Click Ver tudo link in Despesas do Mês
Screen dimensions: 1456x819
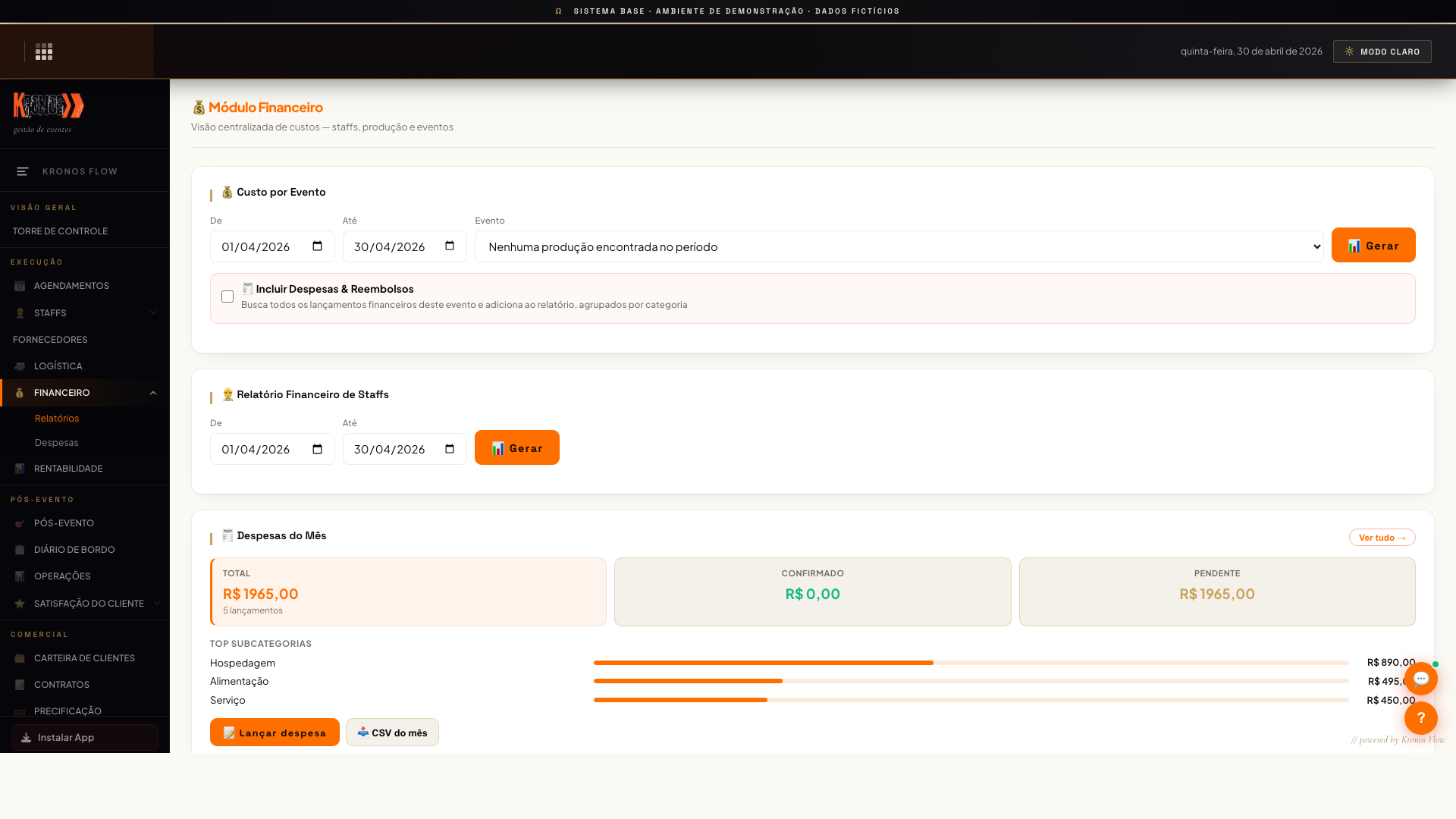pos(1382,538)
